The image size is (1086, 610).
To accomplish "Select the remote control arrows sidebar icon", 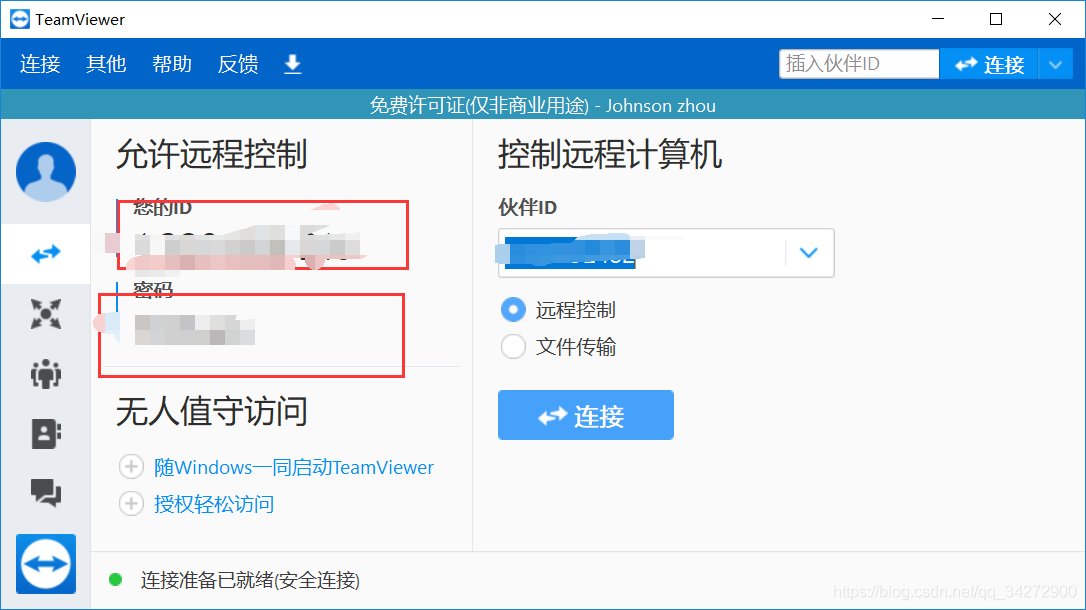I will click(x=46, y=254).
